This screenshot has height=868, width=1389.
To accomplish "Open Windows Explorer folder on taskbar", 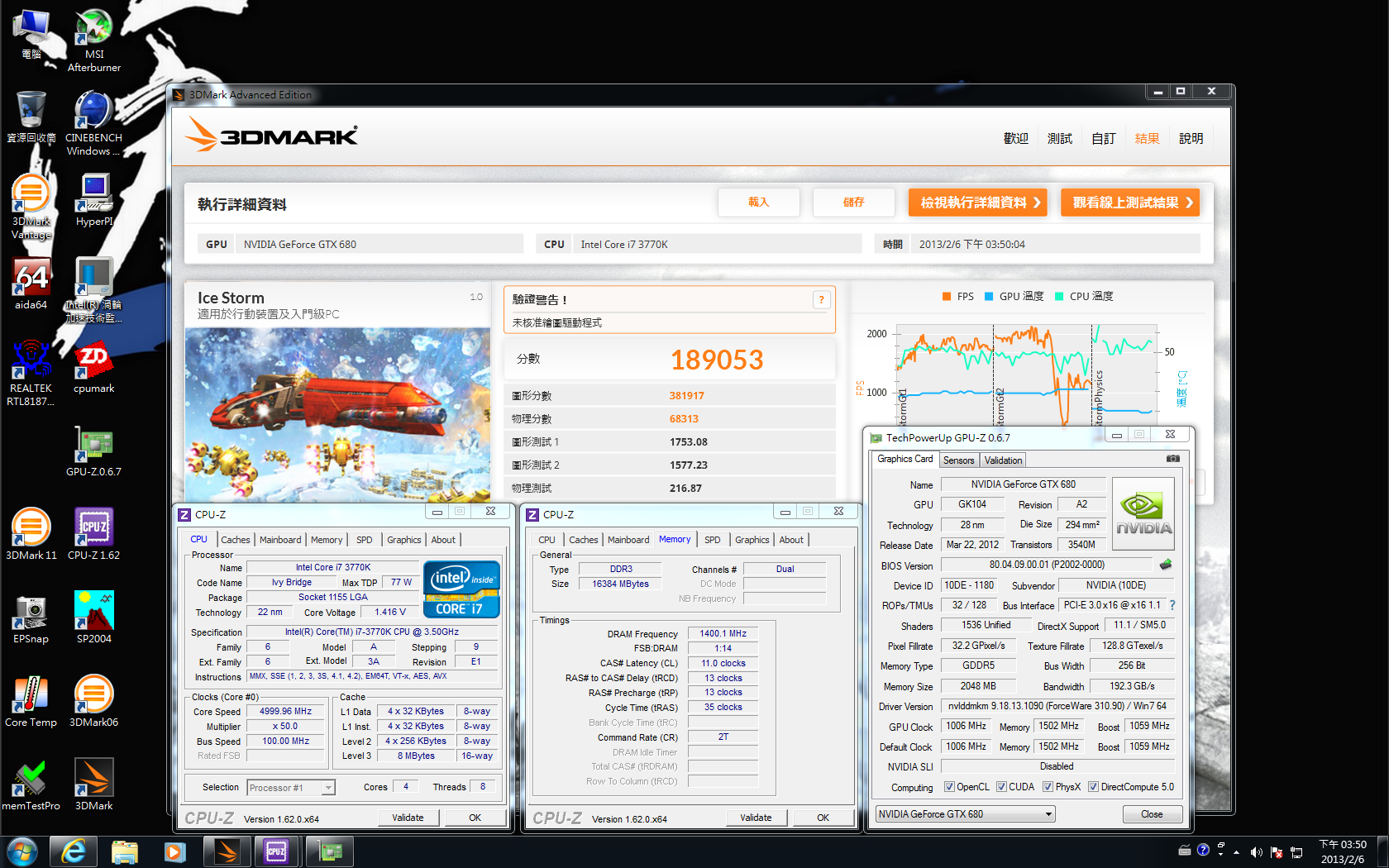I will coord(124,851).
